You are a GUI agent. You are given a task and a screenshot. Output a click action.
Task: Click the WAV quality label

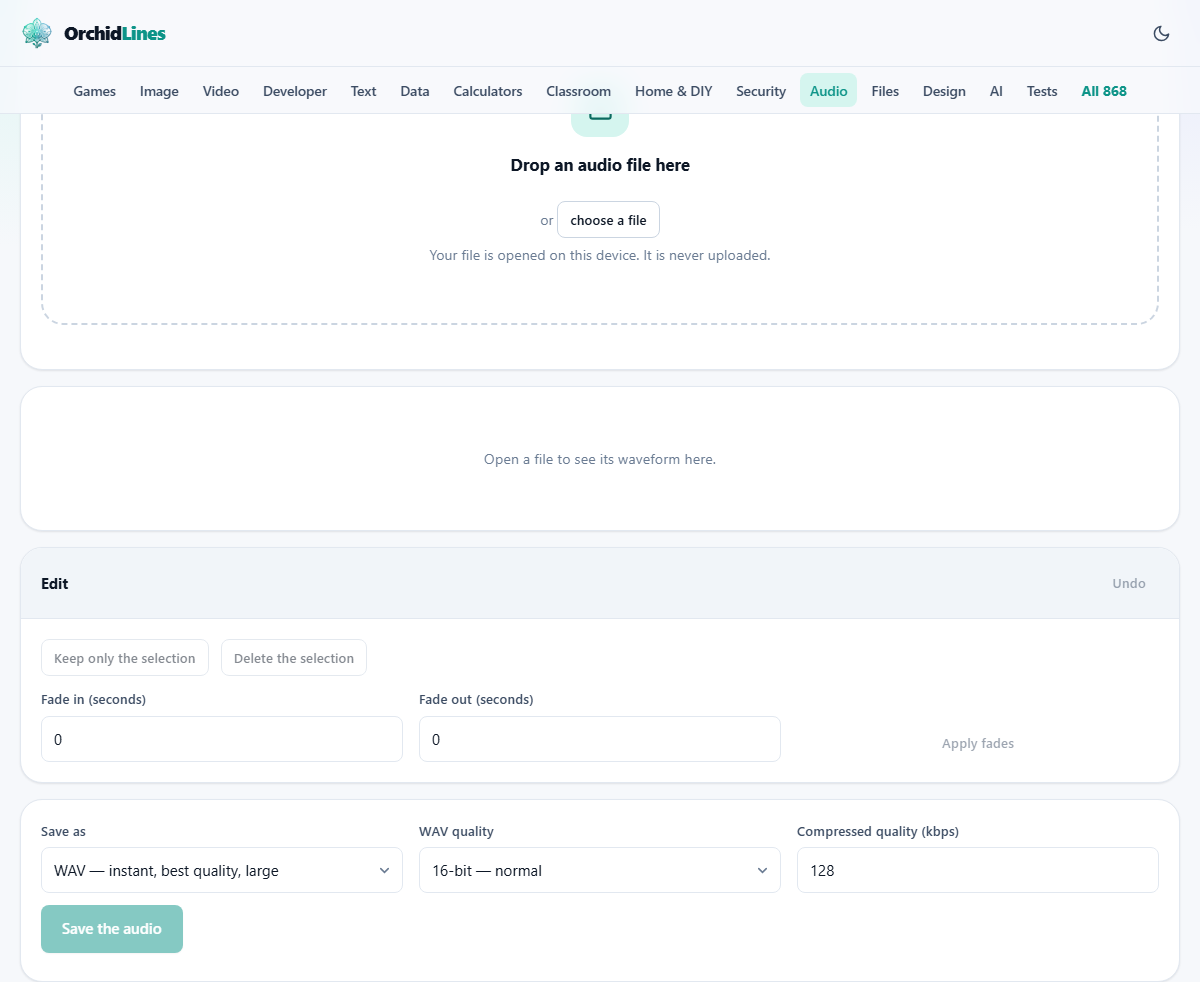[x=456, y=831]
